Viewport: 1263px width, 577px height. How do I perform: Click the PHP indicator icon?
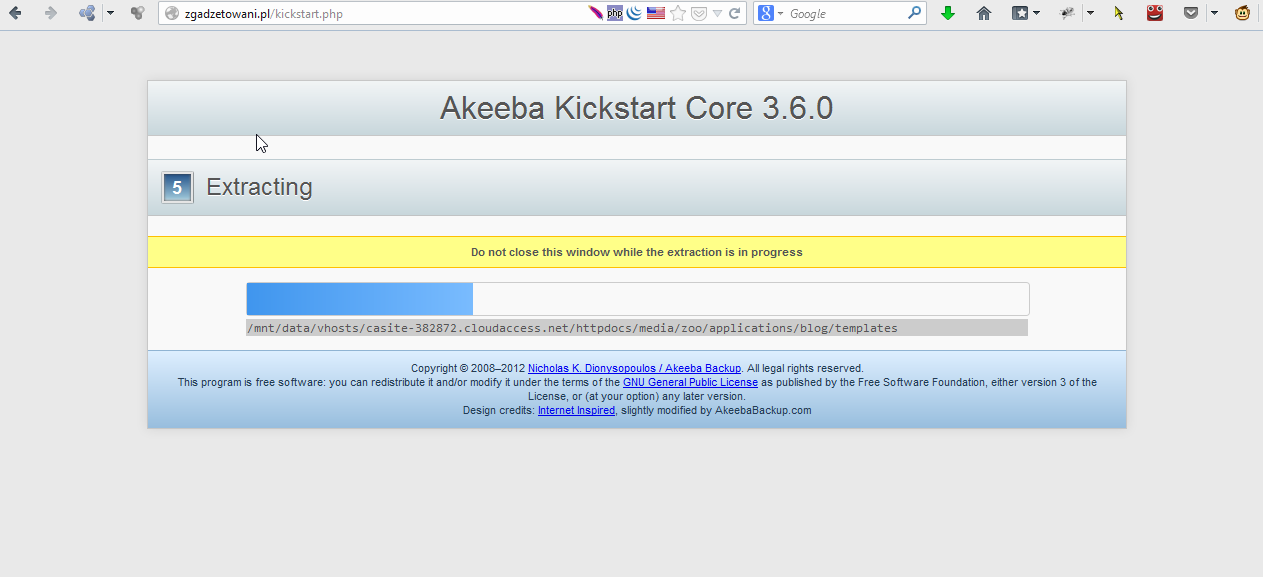click(x=615, y=13)
